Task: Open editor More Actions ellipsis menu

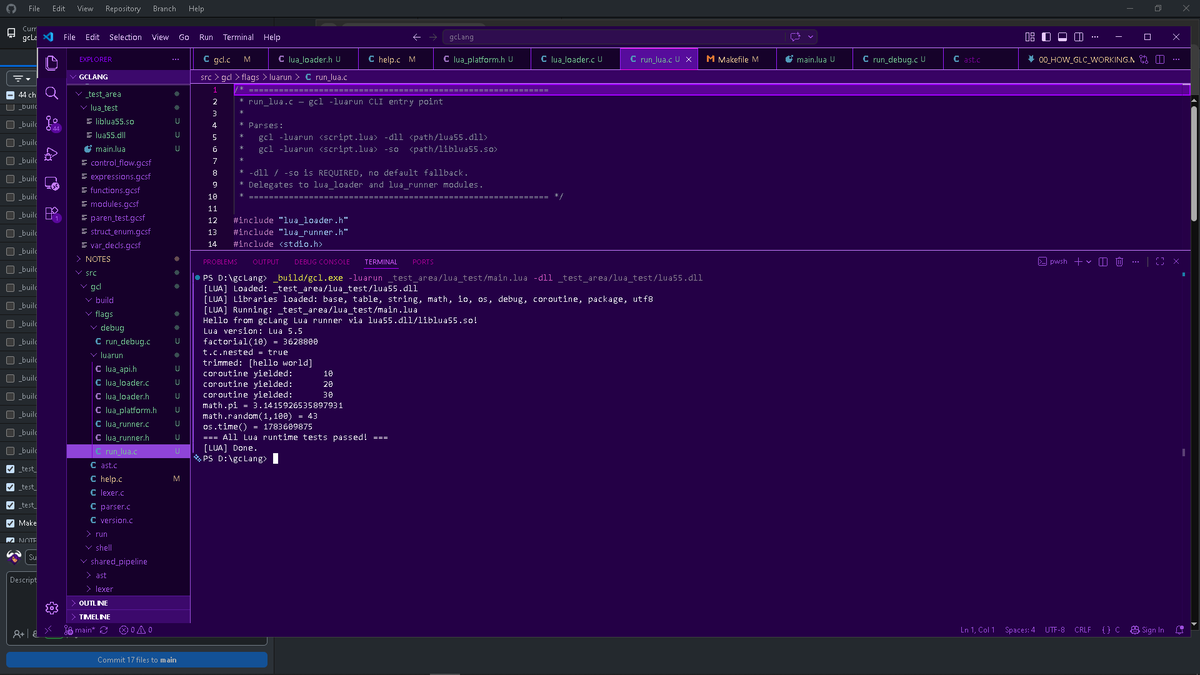Action: [1176, 59]
